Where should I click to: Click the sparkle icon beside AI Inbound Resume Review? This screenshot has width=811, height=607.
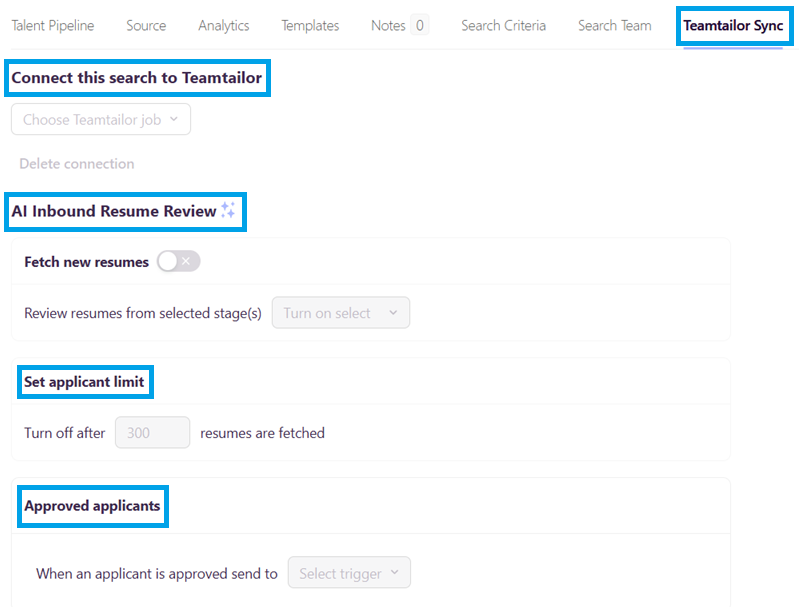tap(228, 210)
